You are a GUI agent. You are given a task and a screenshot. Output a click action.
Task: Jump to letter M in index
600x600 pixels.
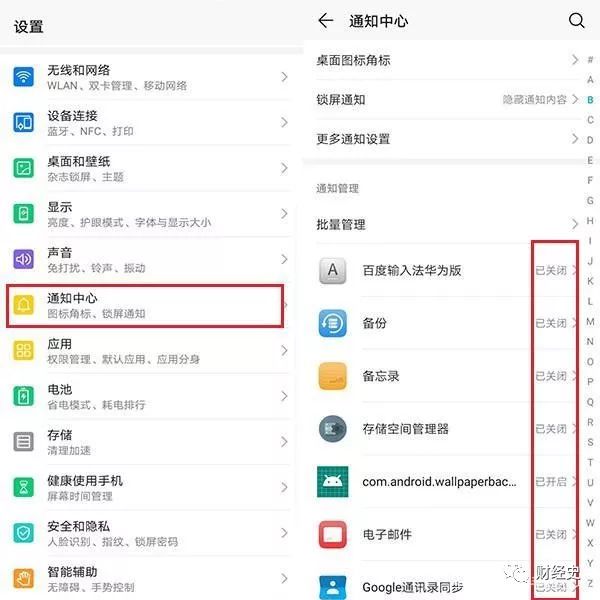point(590,322)
